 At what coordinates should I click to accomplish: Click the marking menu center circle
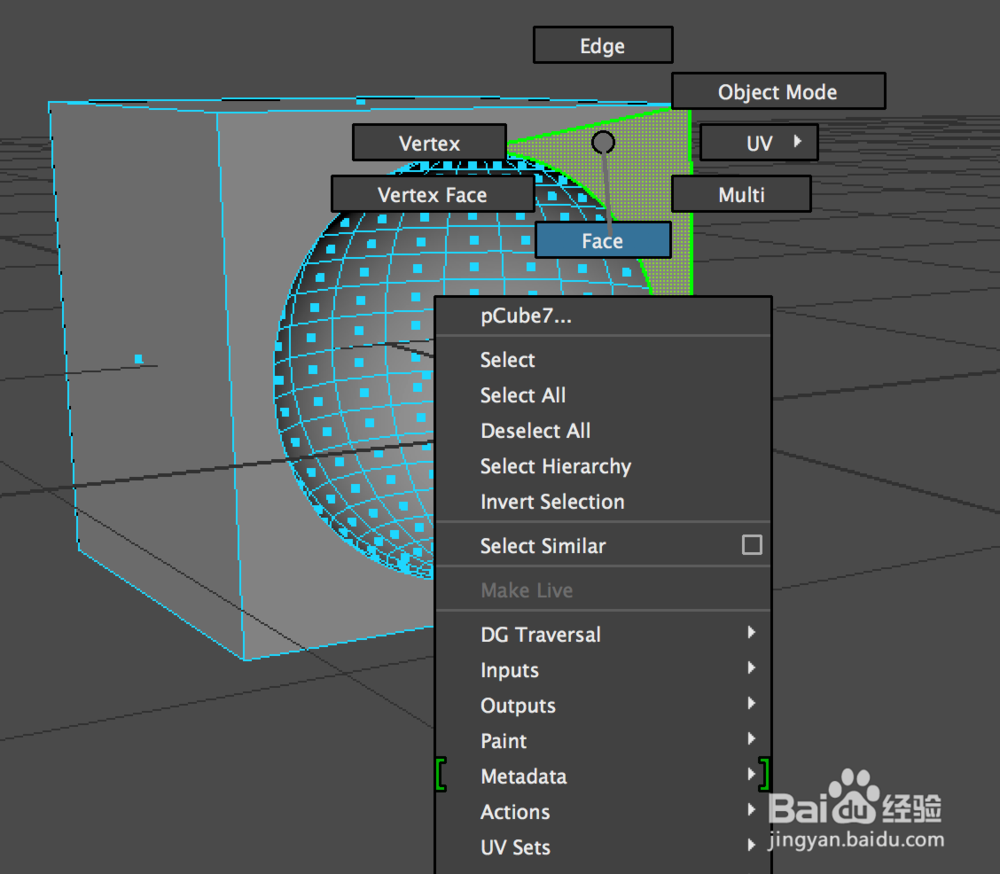tap(603, 142)
